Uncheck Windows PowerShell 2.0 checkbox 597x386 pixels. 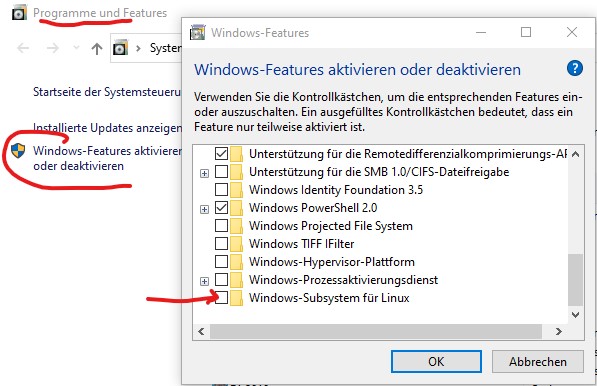click(222, 207)
